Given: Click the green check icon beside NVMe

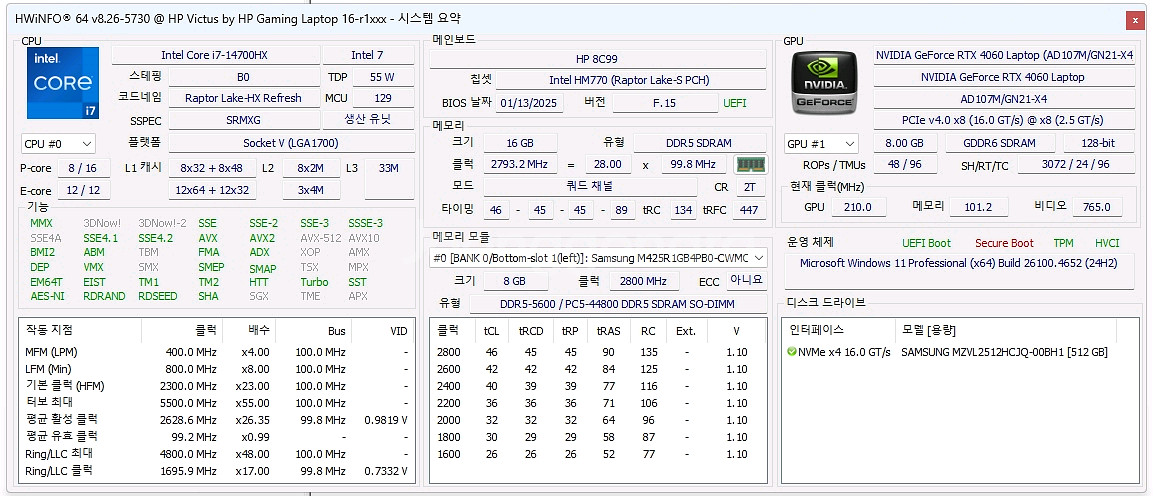Looking at the screenshot, I should click(x=792, y=352).
